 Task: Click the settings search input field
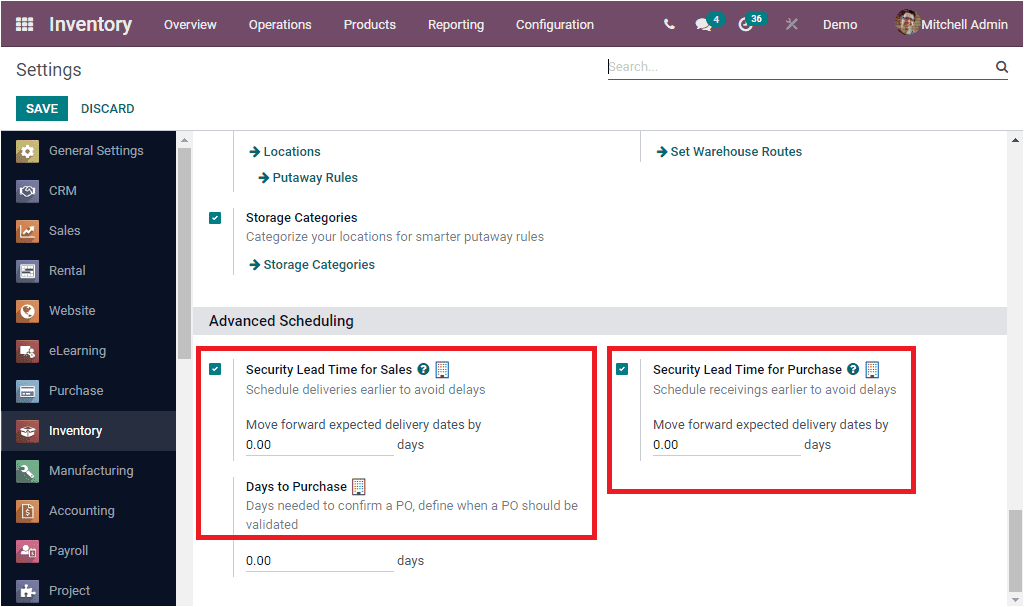pyautogui.click(x=800, y=67)
